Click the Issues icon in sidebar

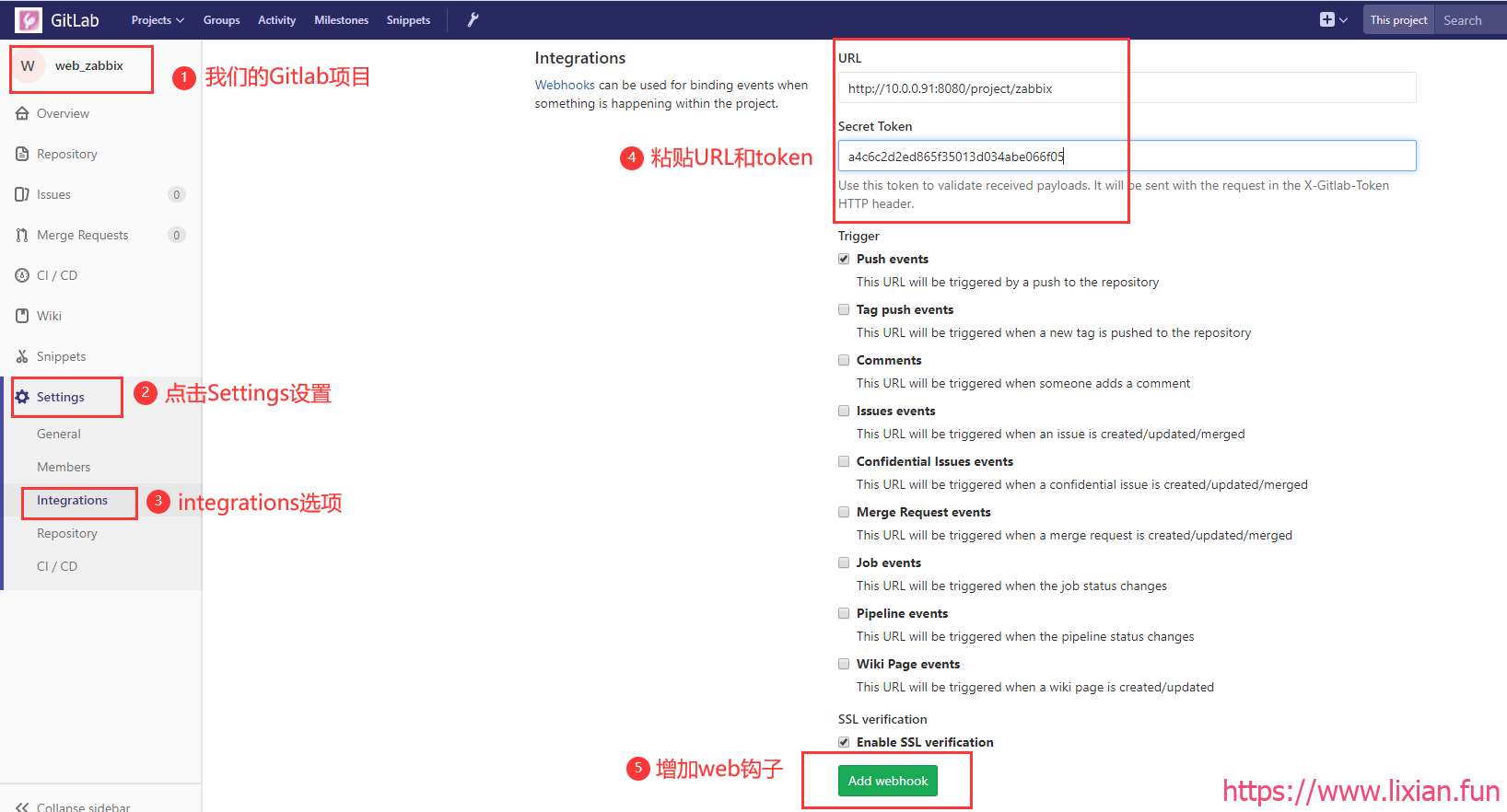coord(22,194)
